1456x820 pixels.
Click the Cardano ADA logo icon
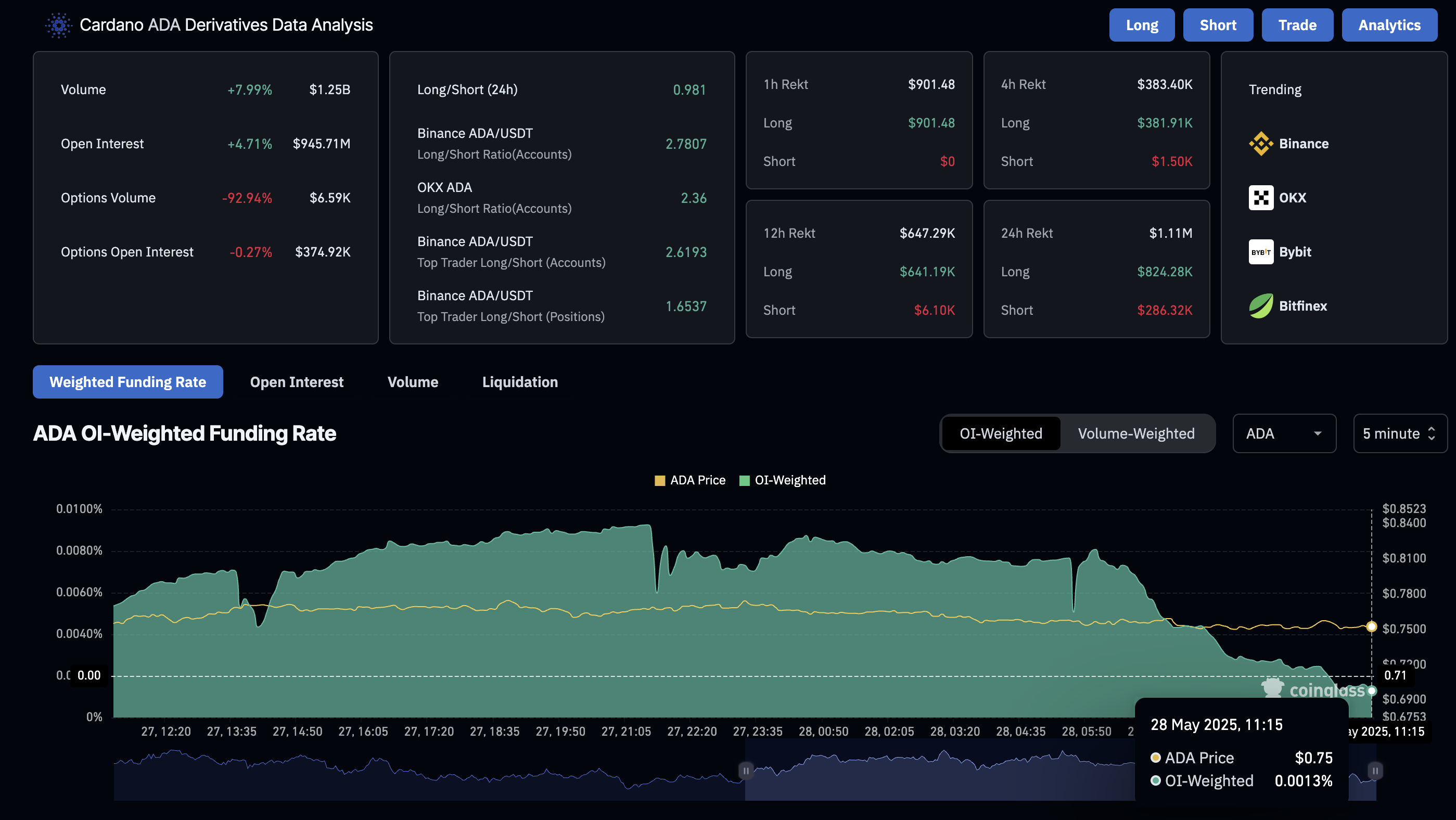coord(59,25)
